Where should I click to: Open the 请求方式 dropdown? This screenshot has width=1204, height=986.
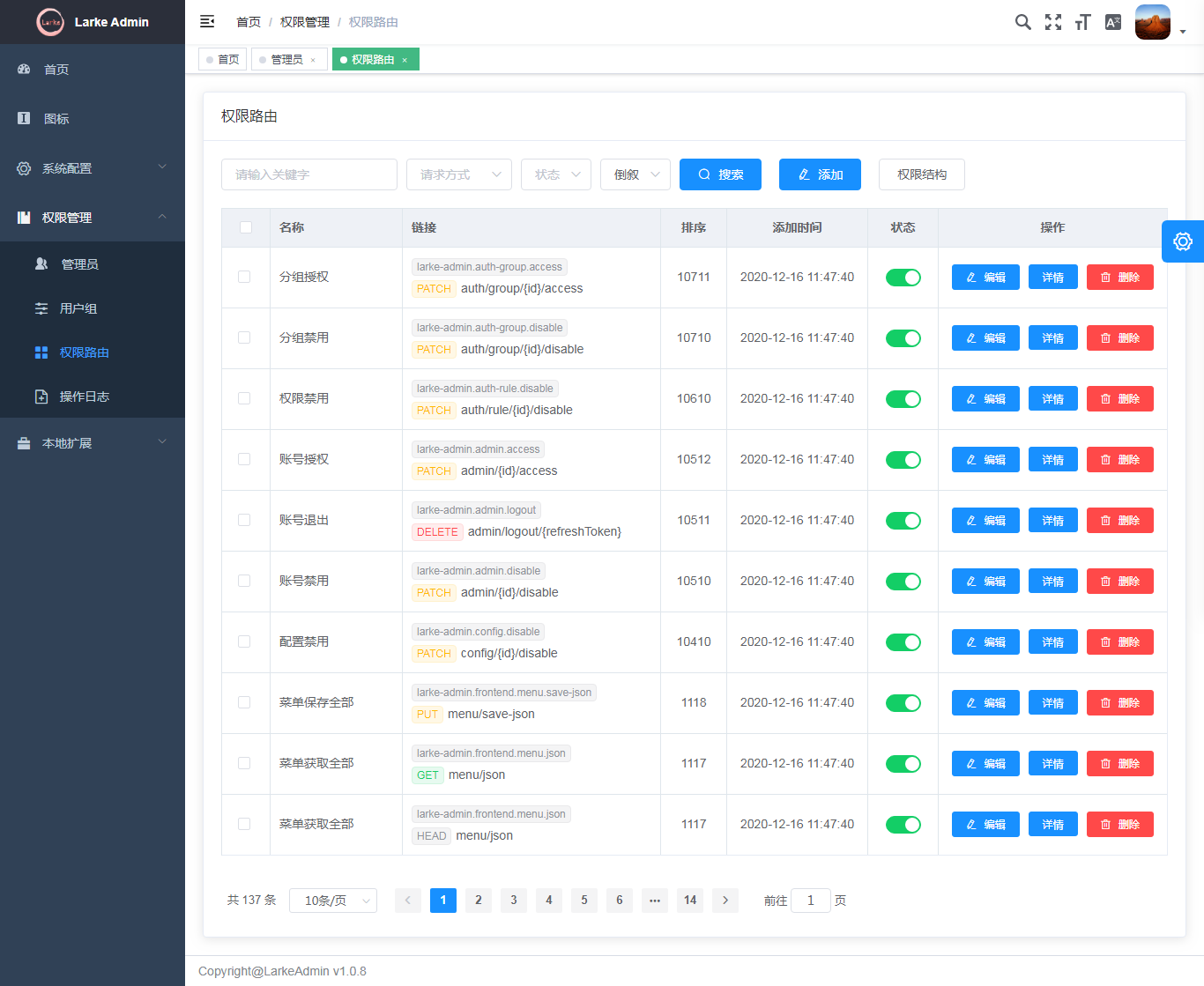coord(459,174)
